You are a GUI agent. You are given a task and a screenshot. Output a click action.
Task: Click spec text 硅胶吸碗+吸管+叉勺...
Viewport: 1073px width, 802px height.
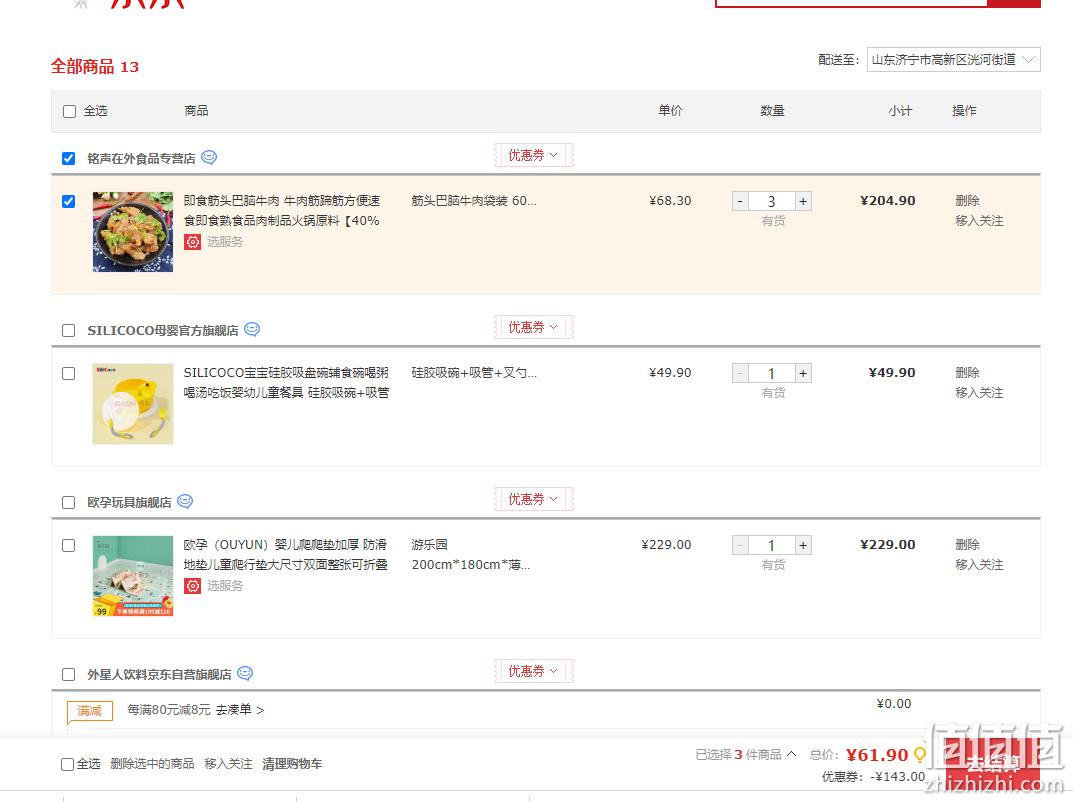tap(474, 372)
